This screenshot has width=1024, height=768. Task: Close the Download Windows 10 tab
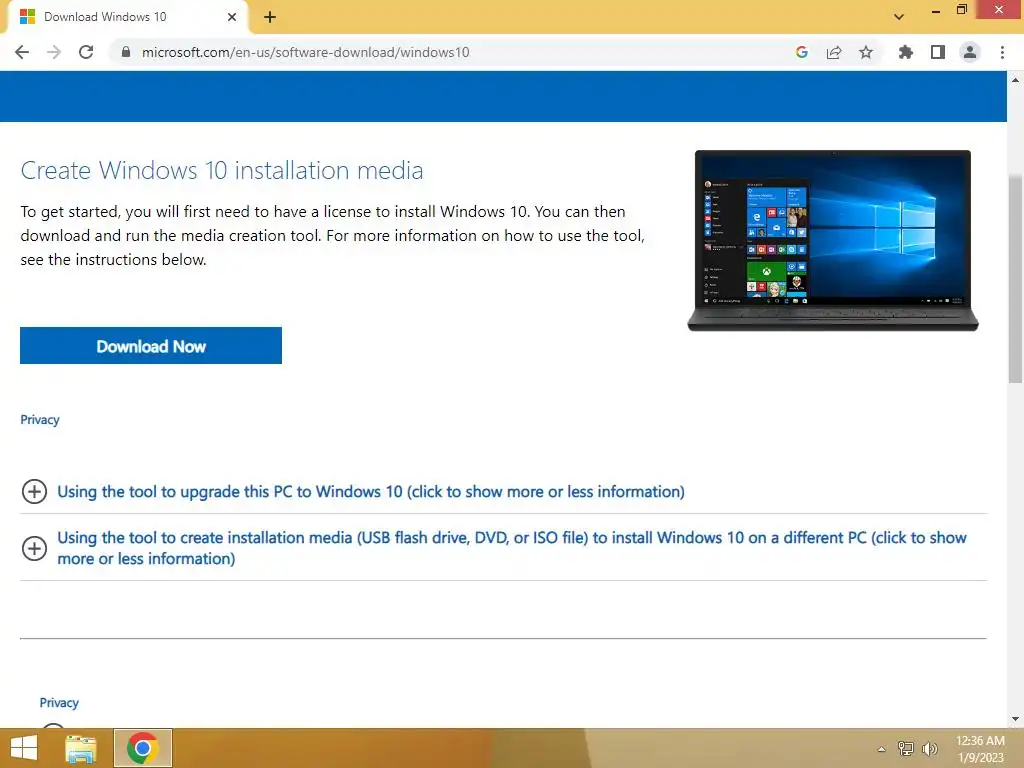tap(232, 17)
